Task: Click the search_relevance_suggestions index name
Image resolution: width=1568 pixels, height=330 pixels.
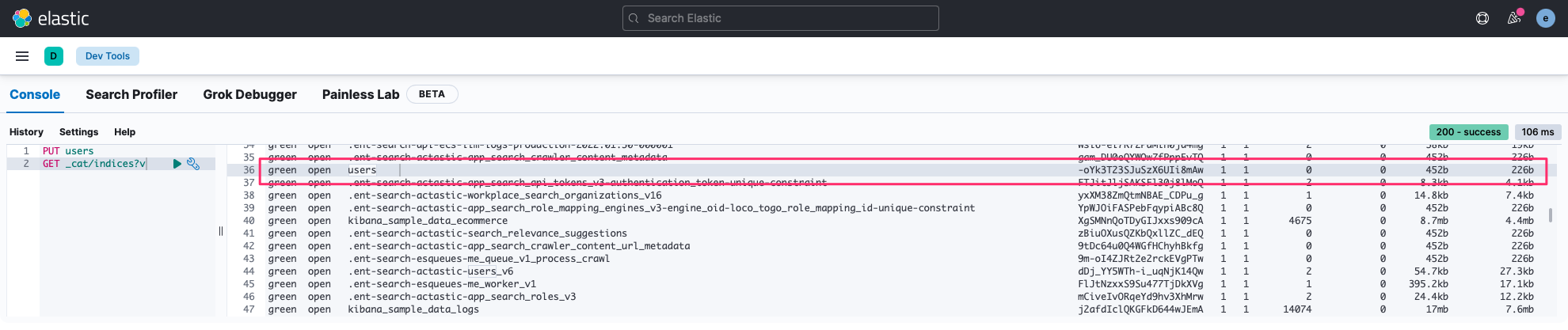Action: 487,233
